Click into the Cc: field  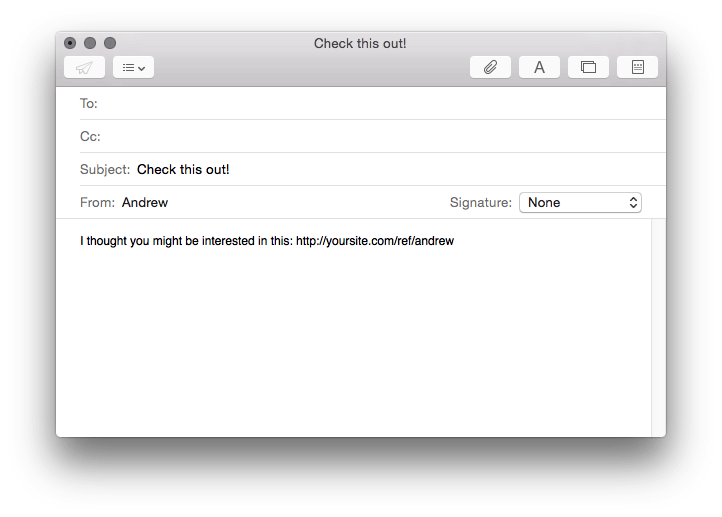[x=373, y=136]
